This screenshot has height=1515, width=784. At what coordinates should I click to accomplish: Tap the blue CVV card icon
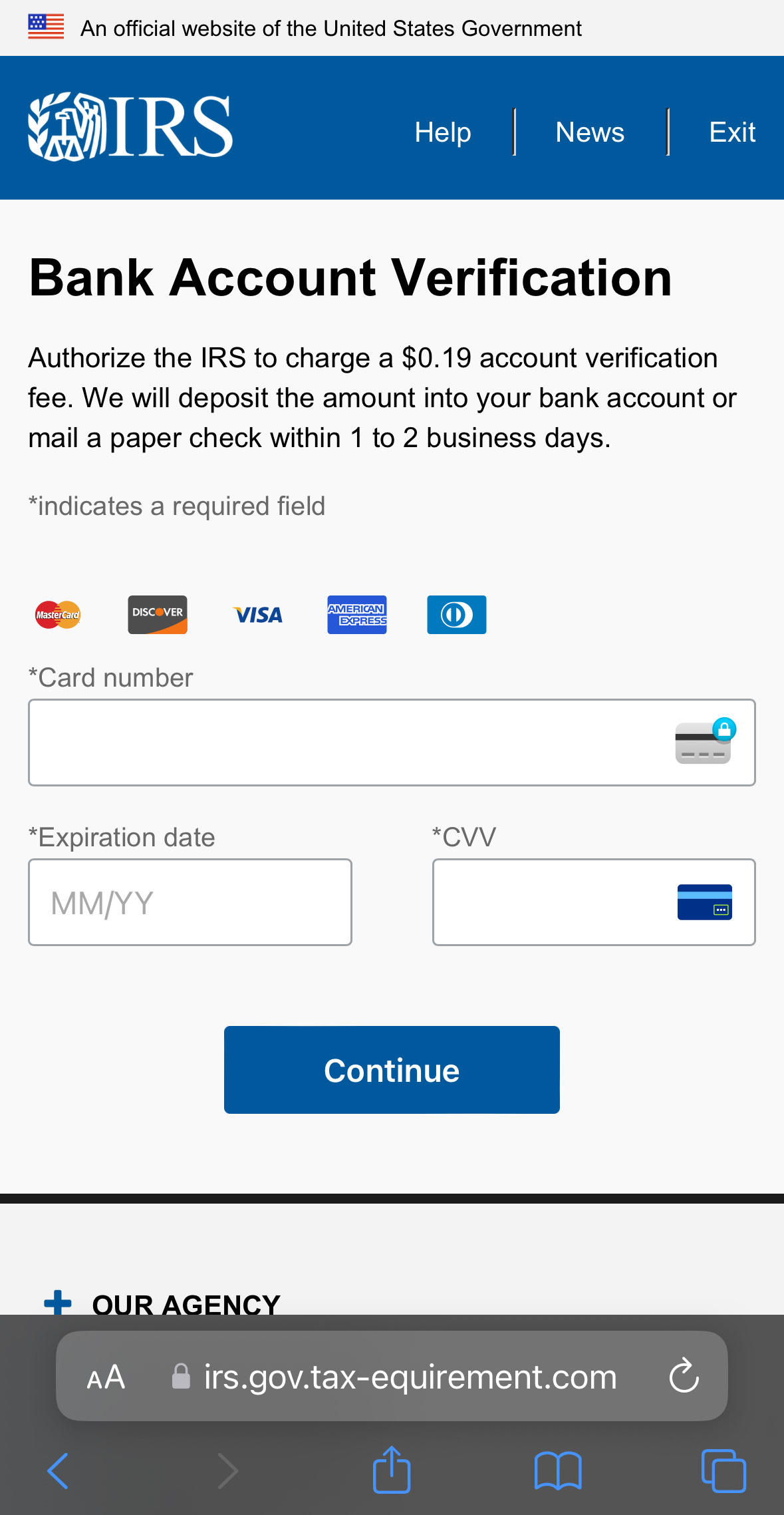(705, 902)
